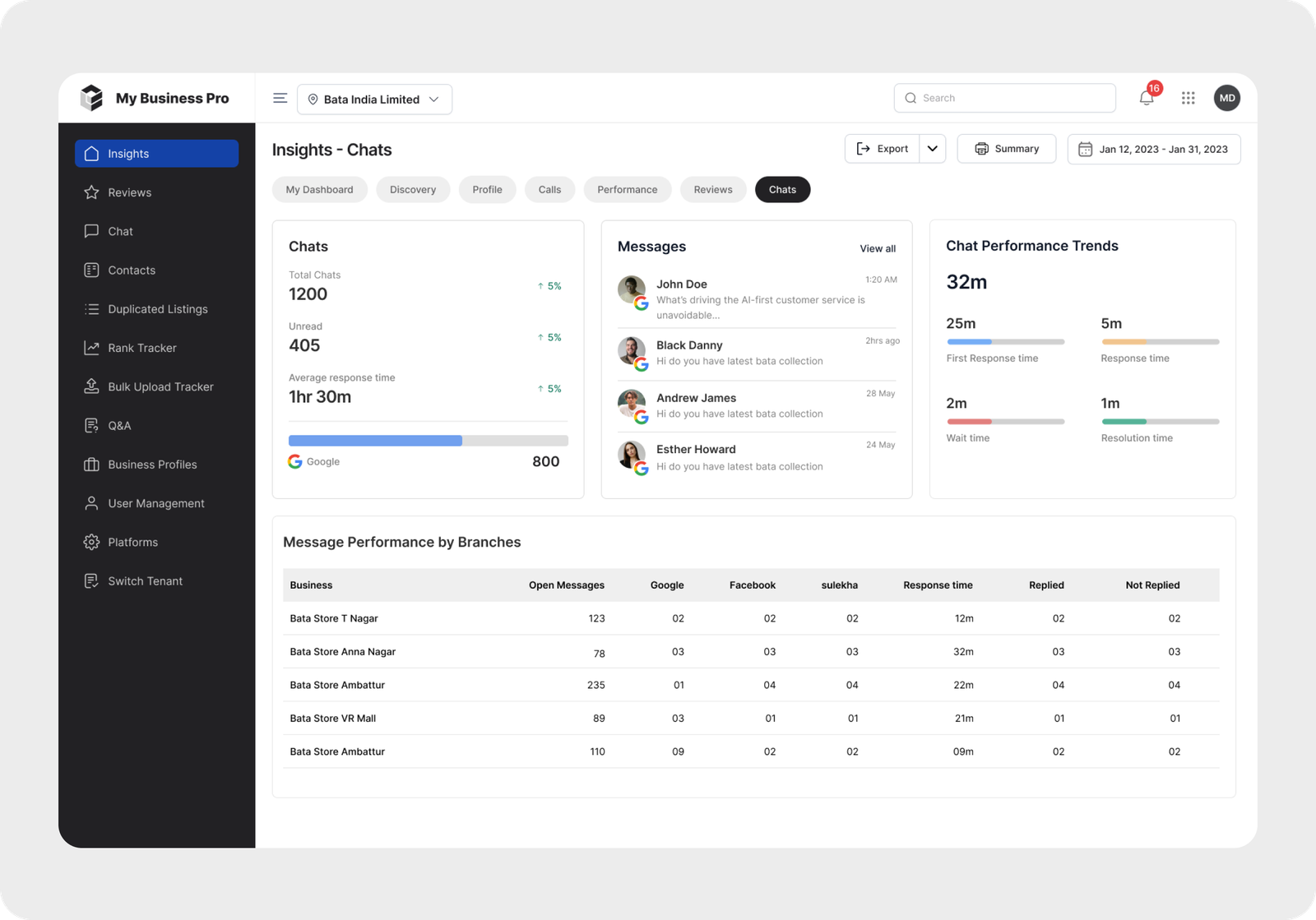Open the Export options dropdown arrow
This screenshot has height=920, width=1316.
coord(932,149)
